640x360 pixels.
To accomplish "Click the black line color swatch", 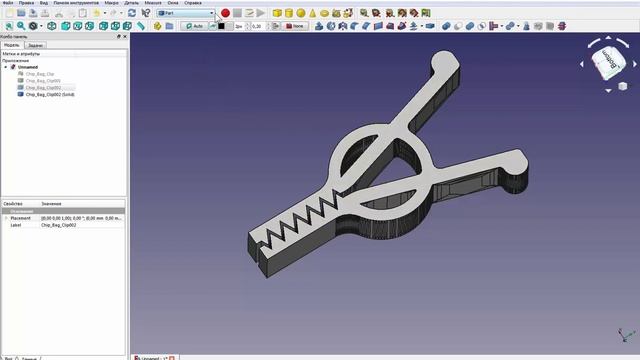I will 221,26.
